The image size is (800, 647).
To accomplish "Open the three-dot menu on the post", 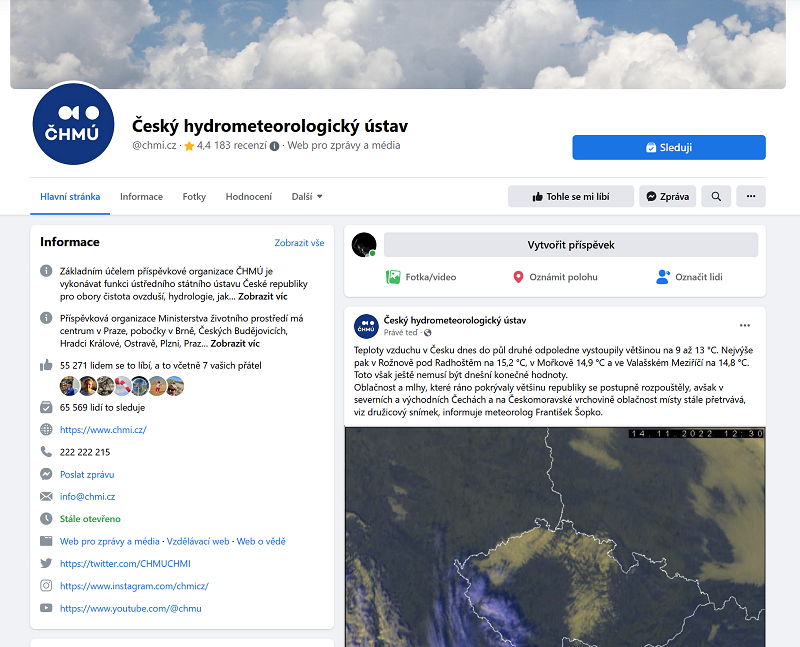I will point(744,324).
